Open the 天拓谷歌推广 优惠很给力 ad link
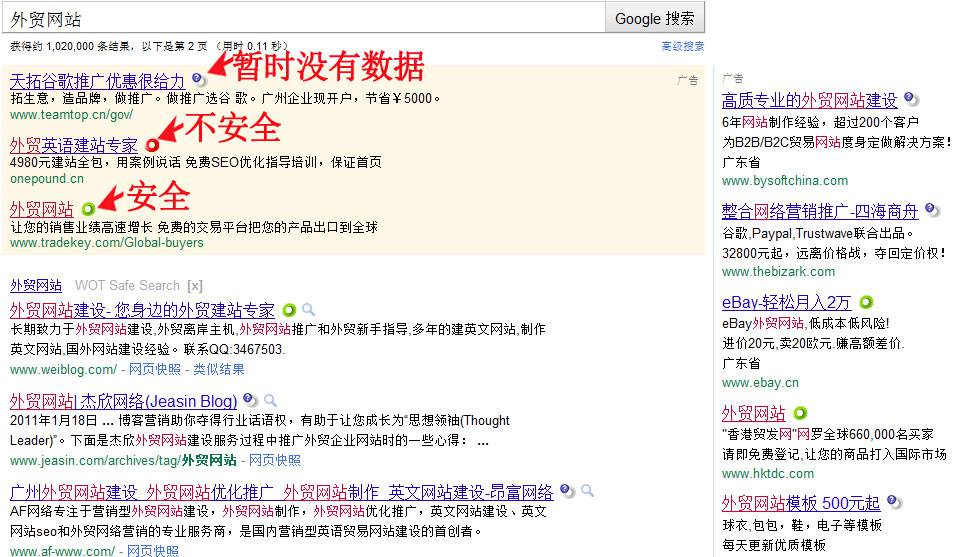This screenshot has width=959, height=557. point(97,81)
